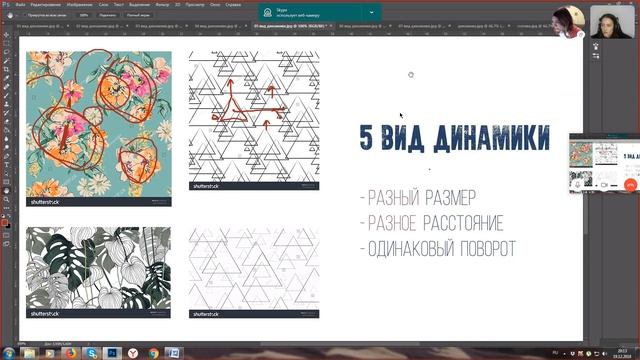Click the Skype webcam notification banner
The height and width of the screenshot is (360, 640).
[x=320, y=13]
